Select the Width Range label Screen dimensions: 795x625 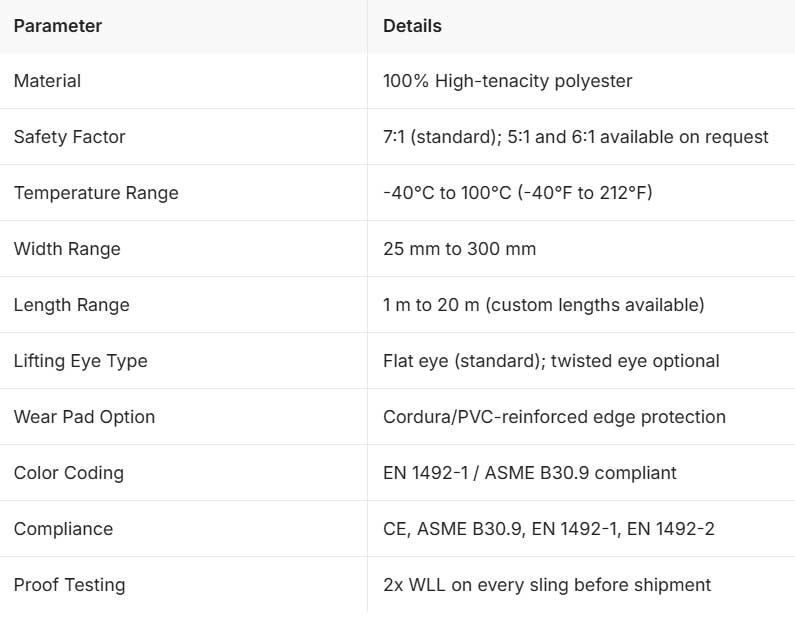click(67, 249)
